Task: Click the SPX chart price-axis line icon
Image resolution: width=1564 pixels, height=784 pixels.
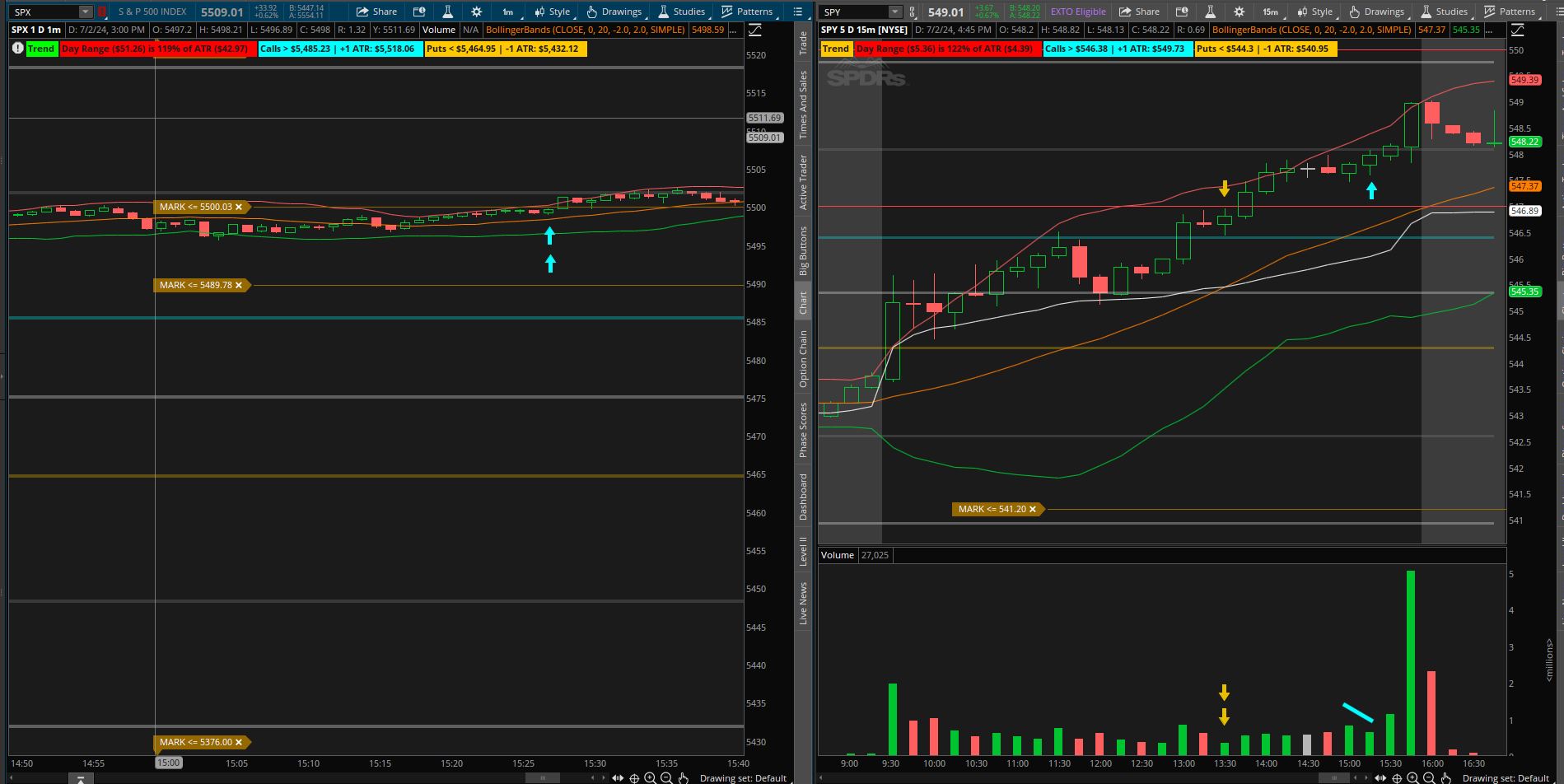Action: coord(755,30)
